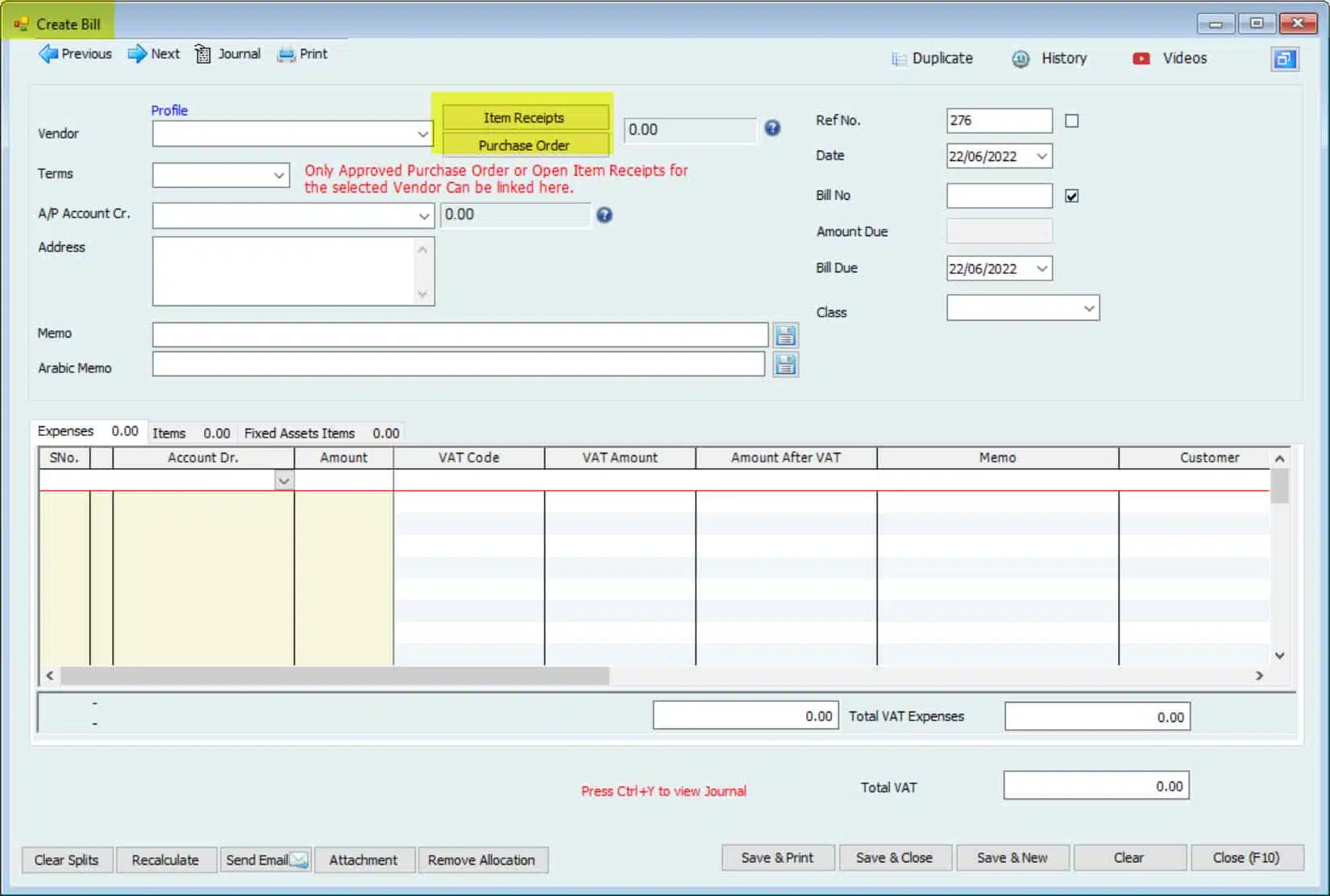Image resolution: width=1330 pixels, height=896 pixels.
Task: Click the Attachment button
Action: click(364, 860)
